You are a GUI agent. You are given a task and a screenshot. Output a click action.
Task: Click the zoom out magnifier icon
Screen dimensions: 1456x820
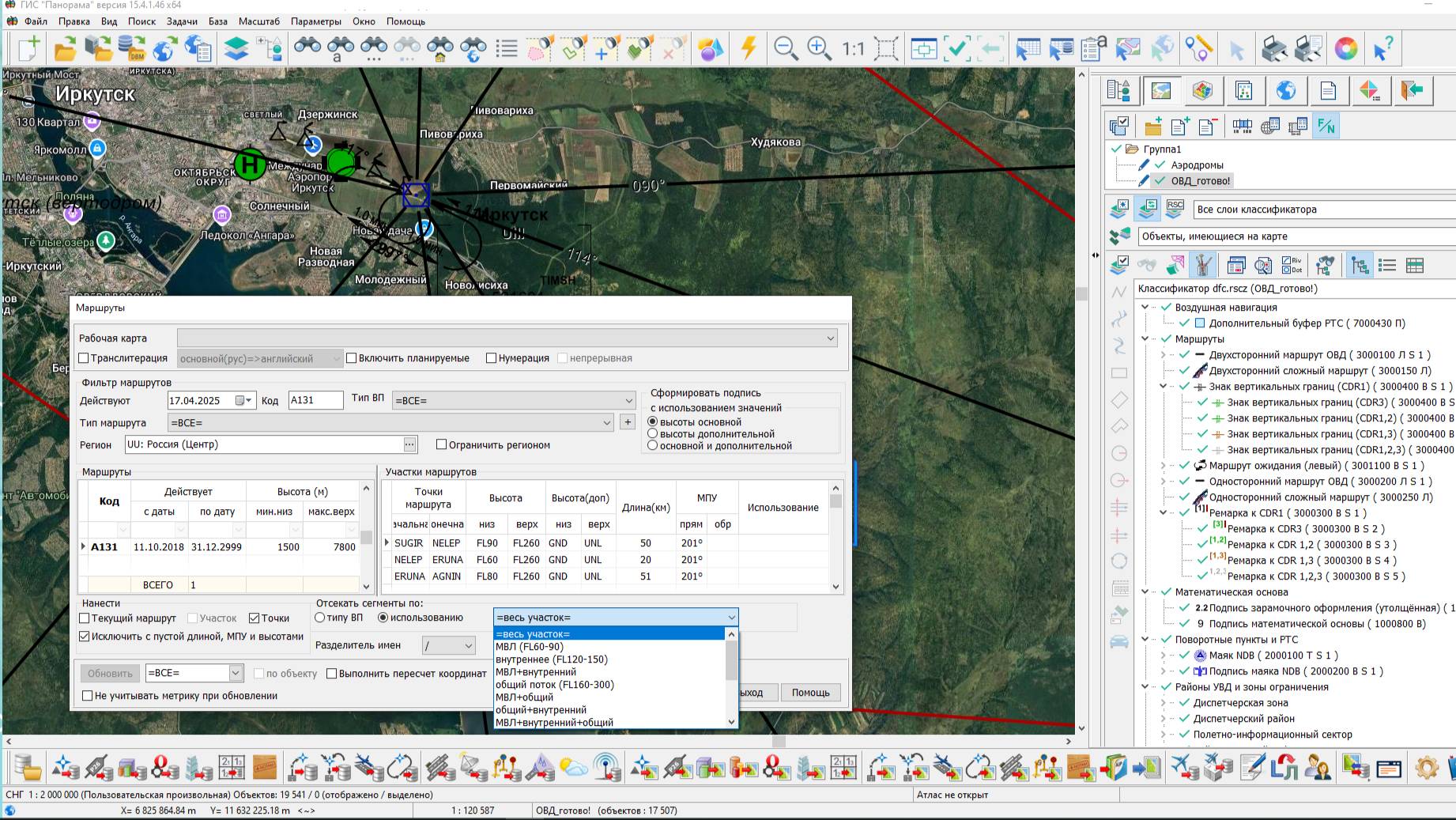785,49
